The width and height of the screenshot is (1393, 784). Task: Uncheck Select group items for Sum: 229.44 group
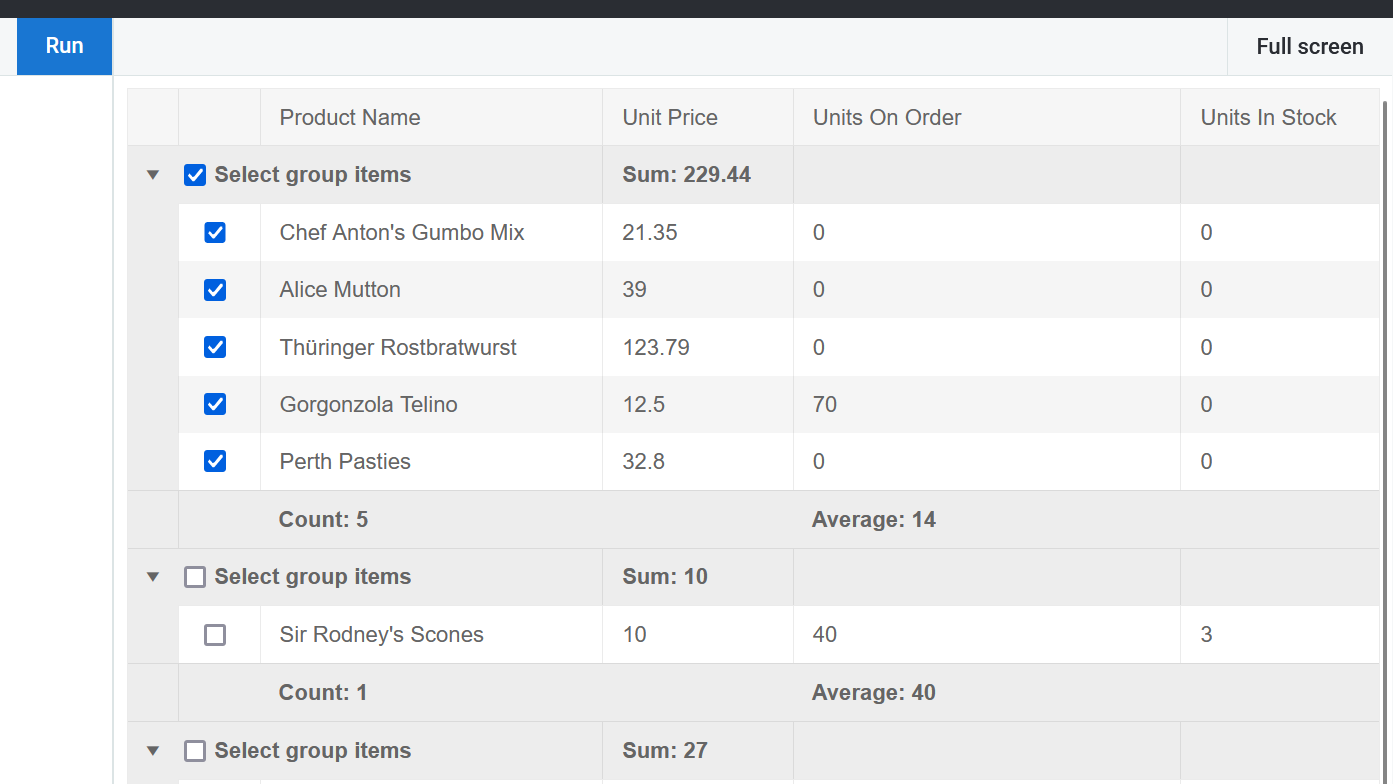tap(195, 175)
